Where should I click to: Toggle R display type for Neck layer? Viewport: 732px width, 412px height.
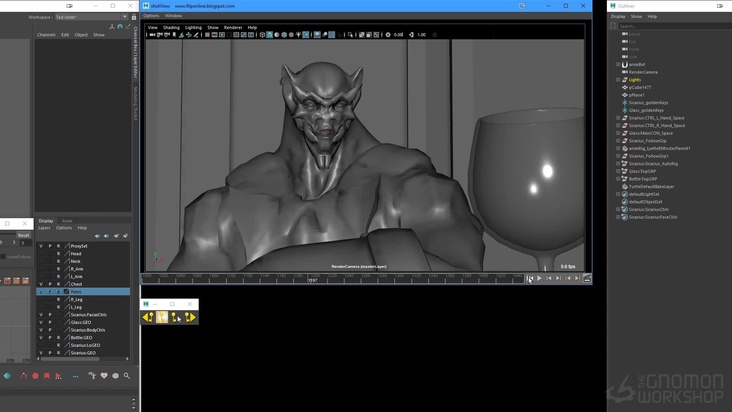point(58,261)
